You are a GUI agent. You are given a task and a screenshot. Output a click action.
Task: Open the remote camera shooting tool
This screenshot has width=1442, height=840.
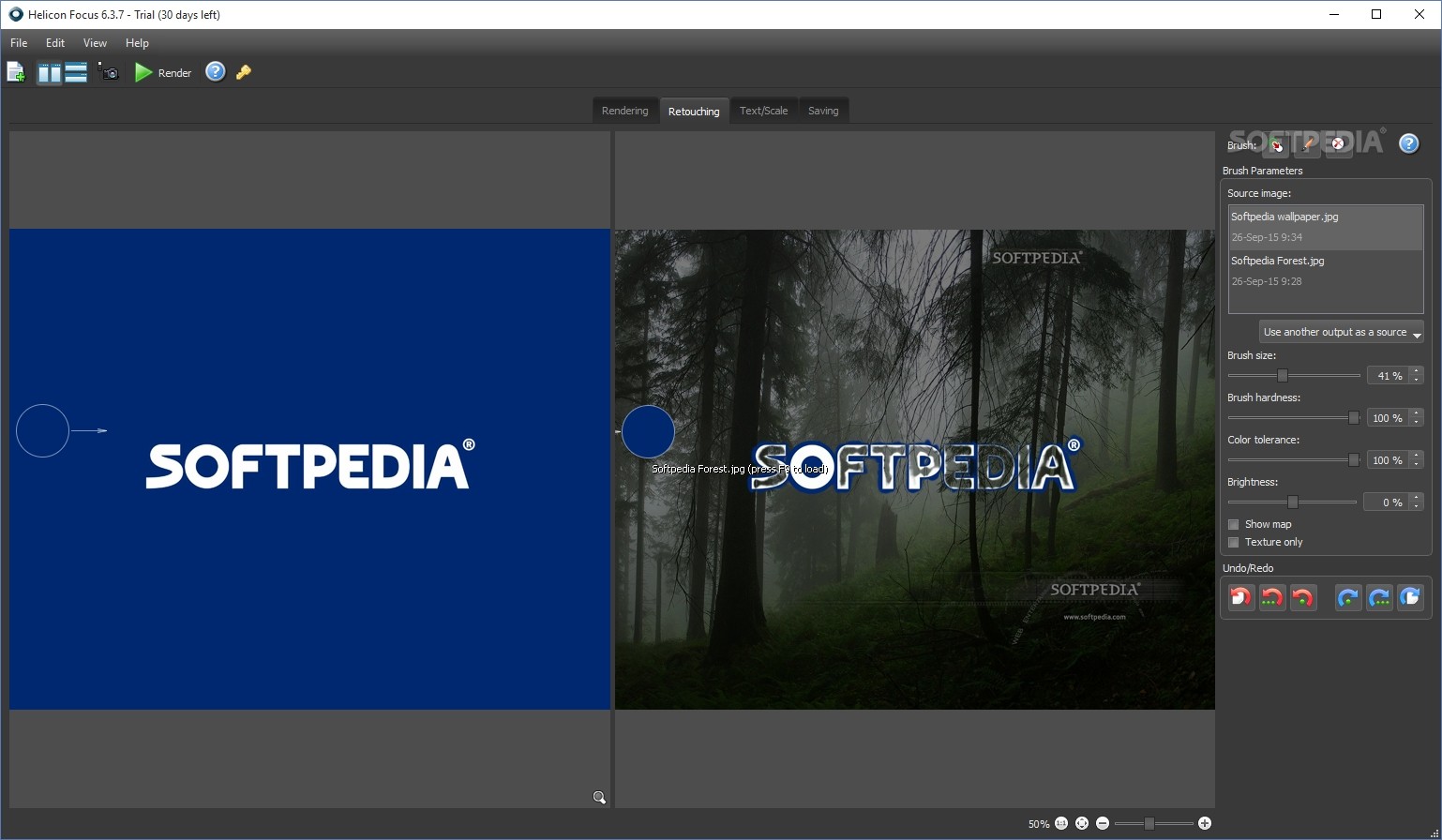(x=110, y=72)
